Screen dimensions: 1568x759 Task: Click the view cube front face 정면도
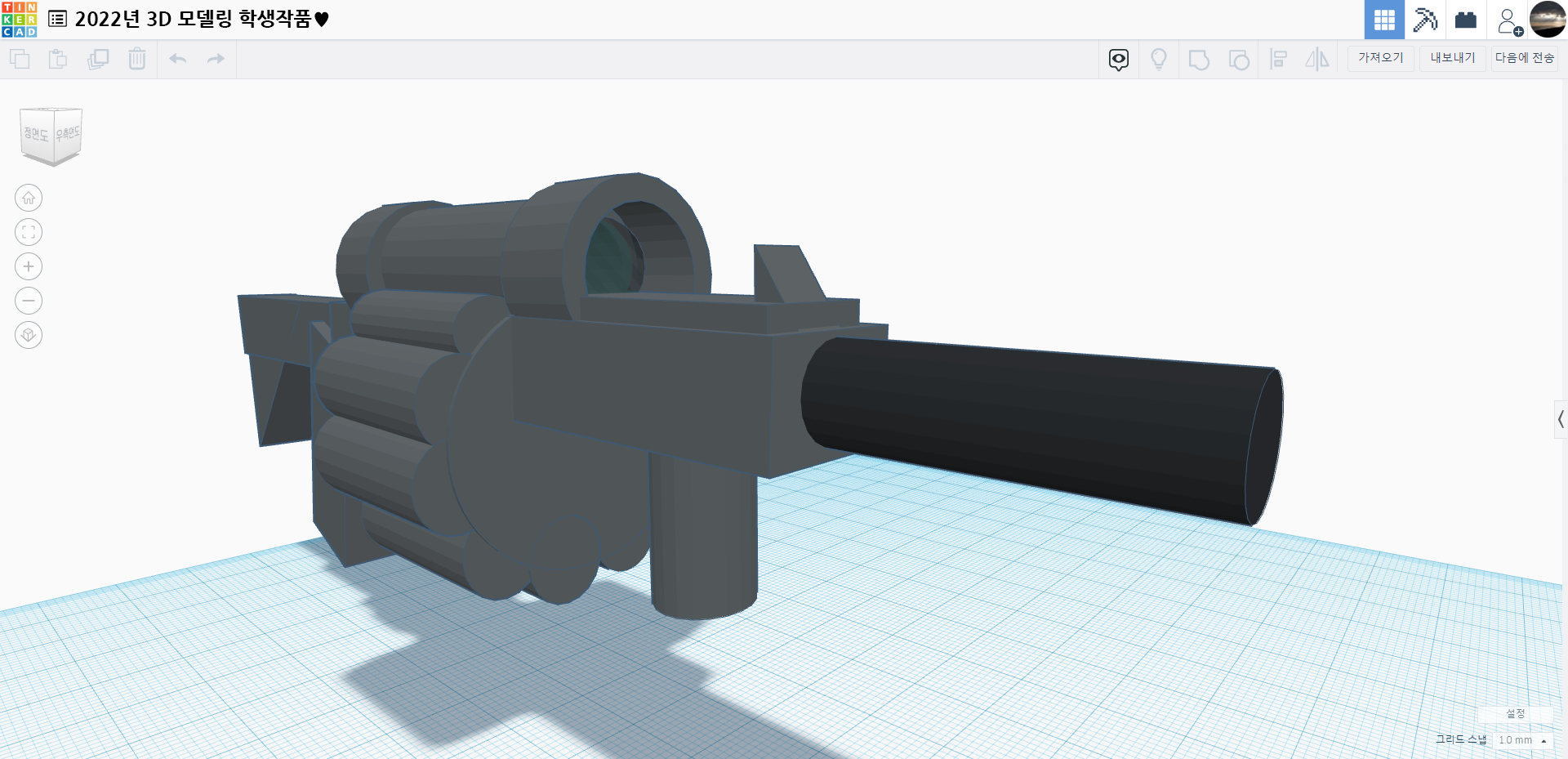[36, 134]
